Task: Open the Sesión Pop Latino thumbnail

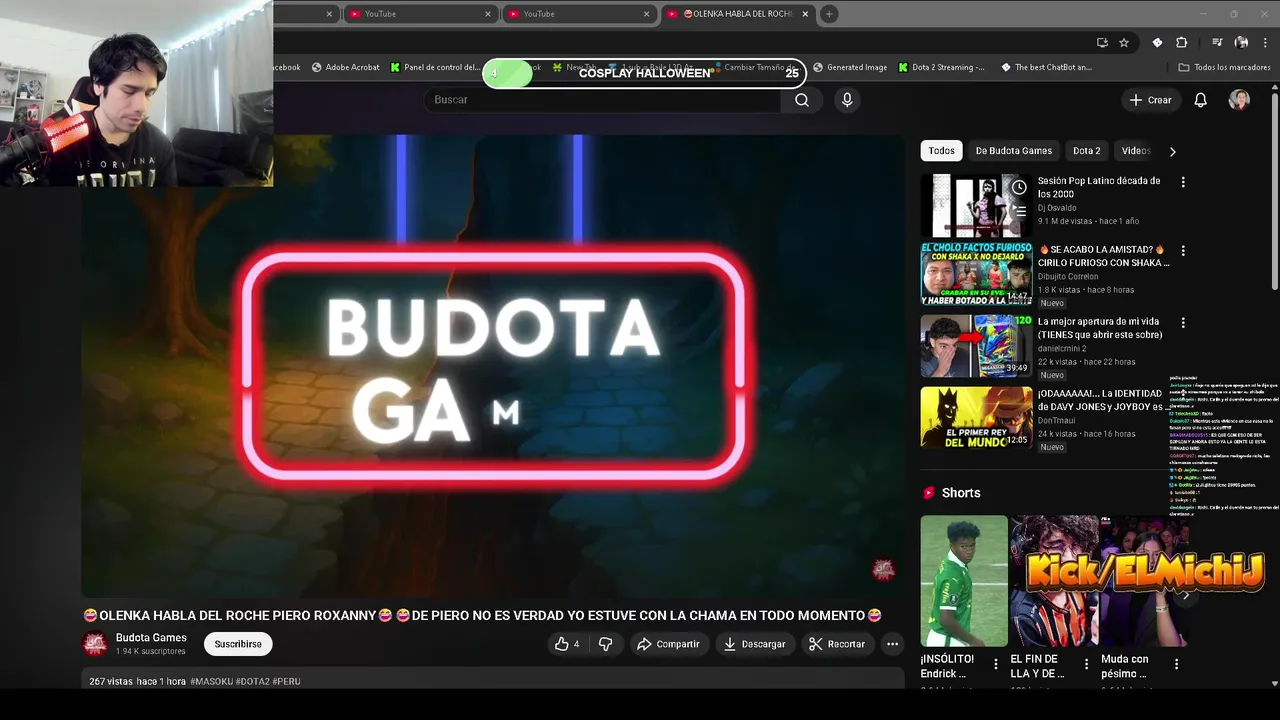Action: tap(976, 205)
